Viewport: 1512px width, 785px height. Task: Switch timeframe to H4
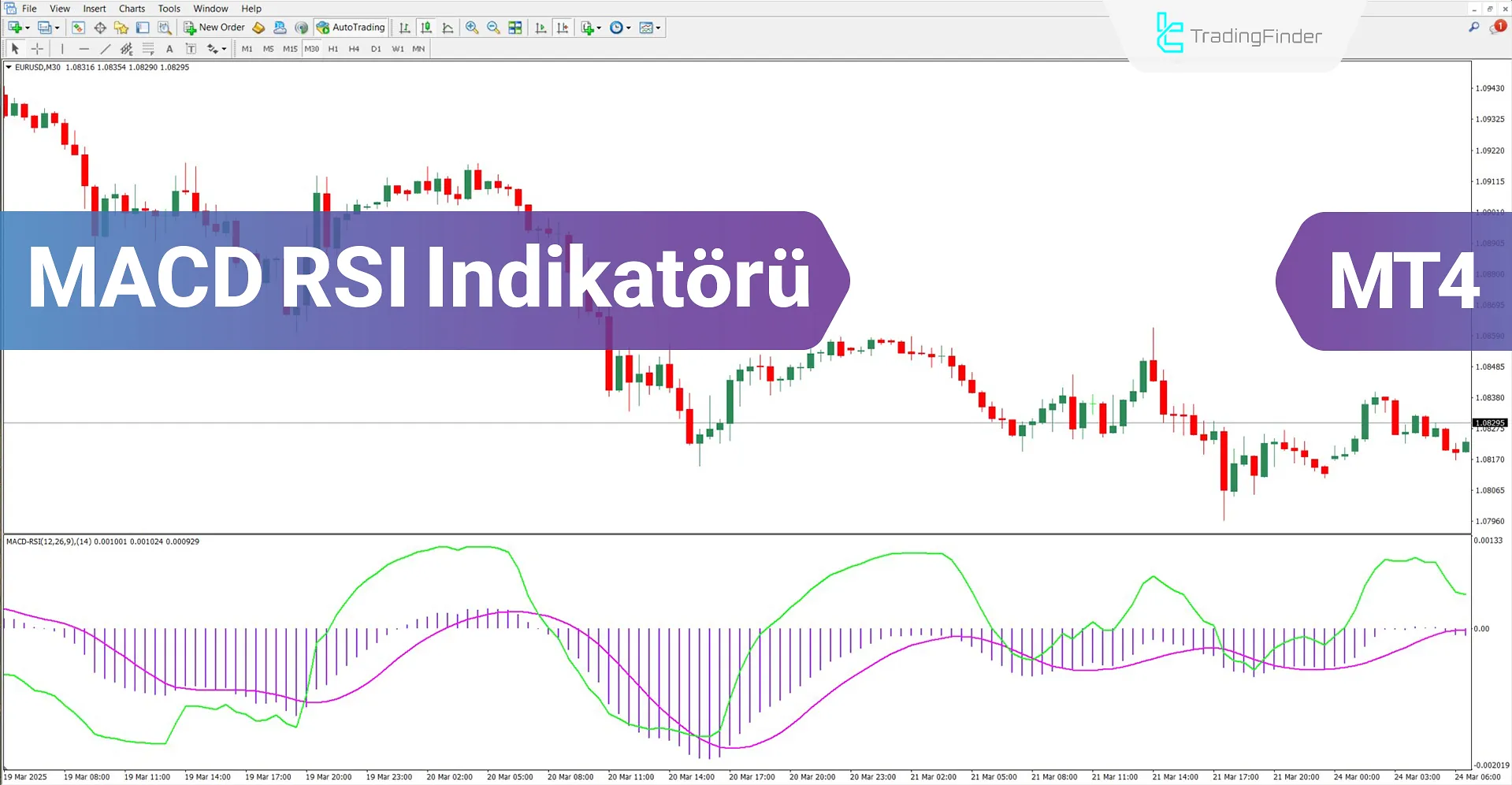click(x=354, y=48)
